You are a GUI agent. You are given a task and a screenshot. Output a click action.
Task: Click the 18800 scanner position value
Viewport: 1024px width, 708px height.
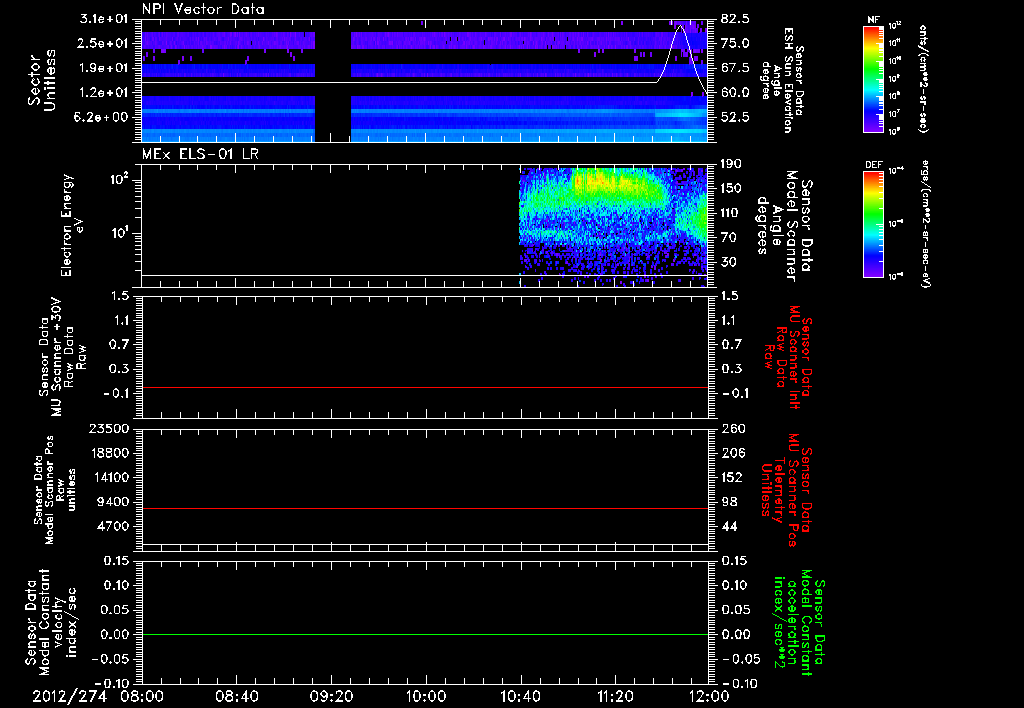click(109, 453)
